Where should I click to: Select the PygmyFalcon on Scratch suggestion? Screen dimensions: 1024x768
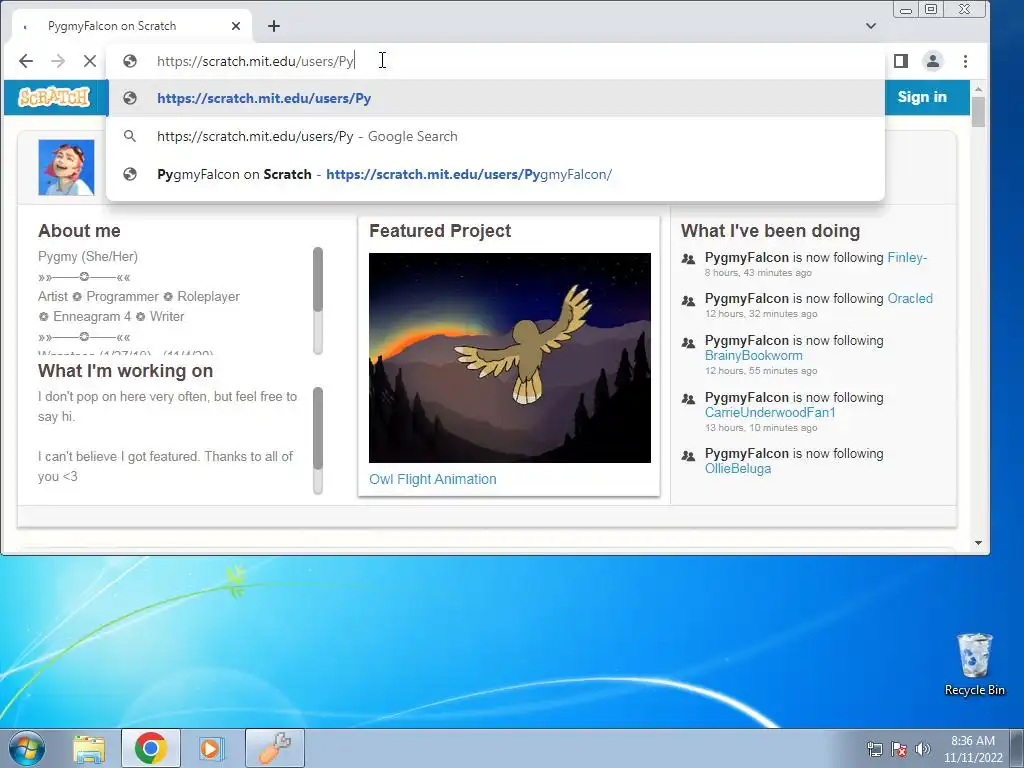click(x=496, y=174)
